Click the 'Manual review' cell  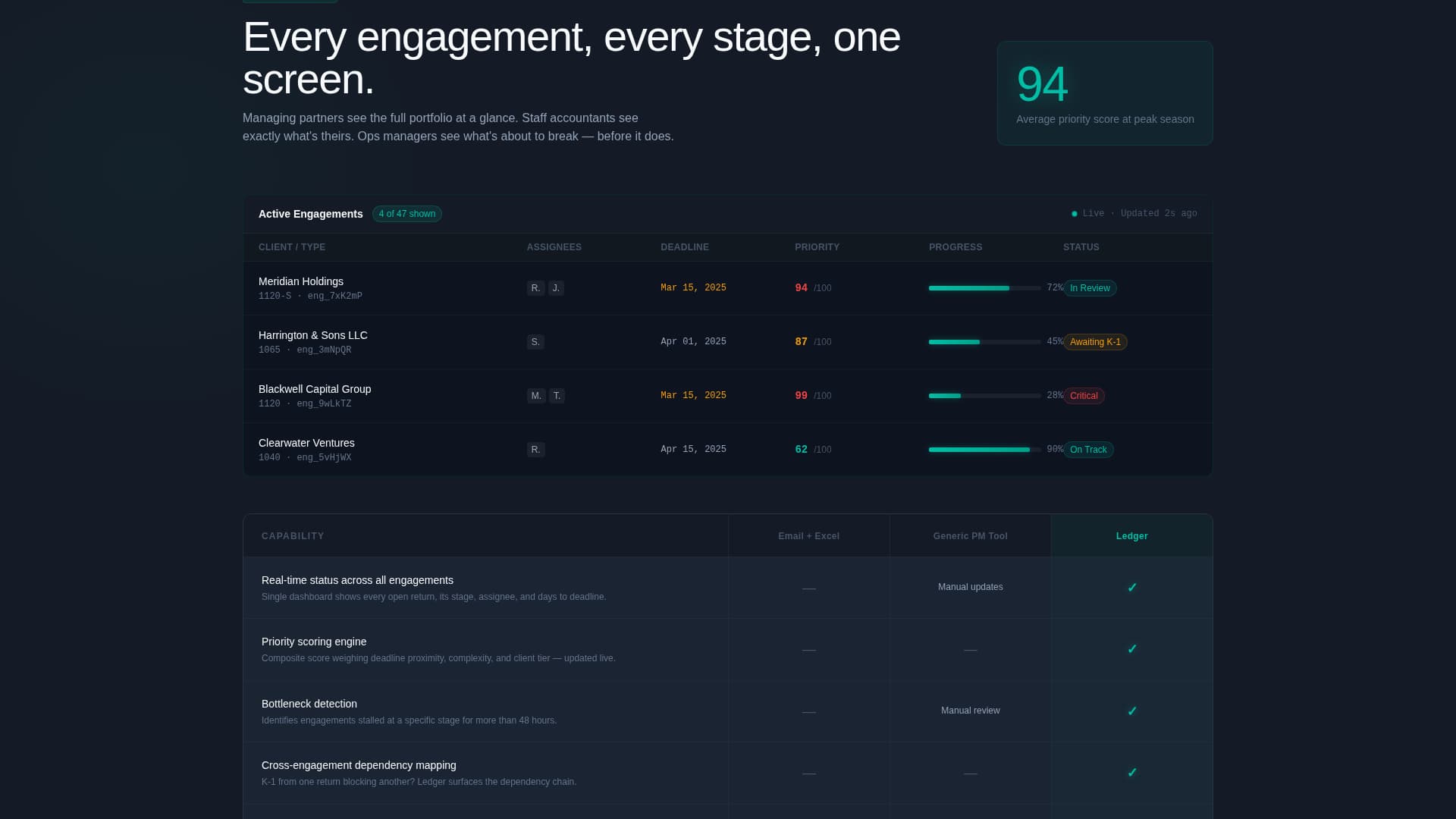(x=971, y=711)
